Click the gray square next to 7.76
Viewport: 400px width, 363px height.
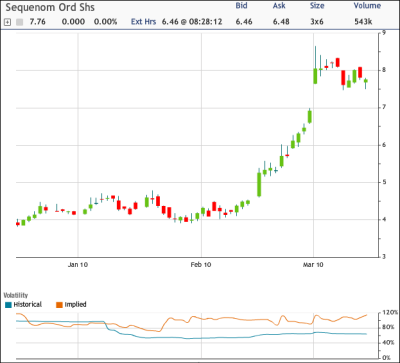point(20,22)
